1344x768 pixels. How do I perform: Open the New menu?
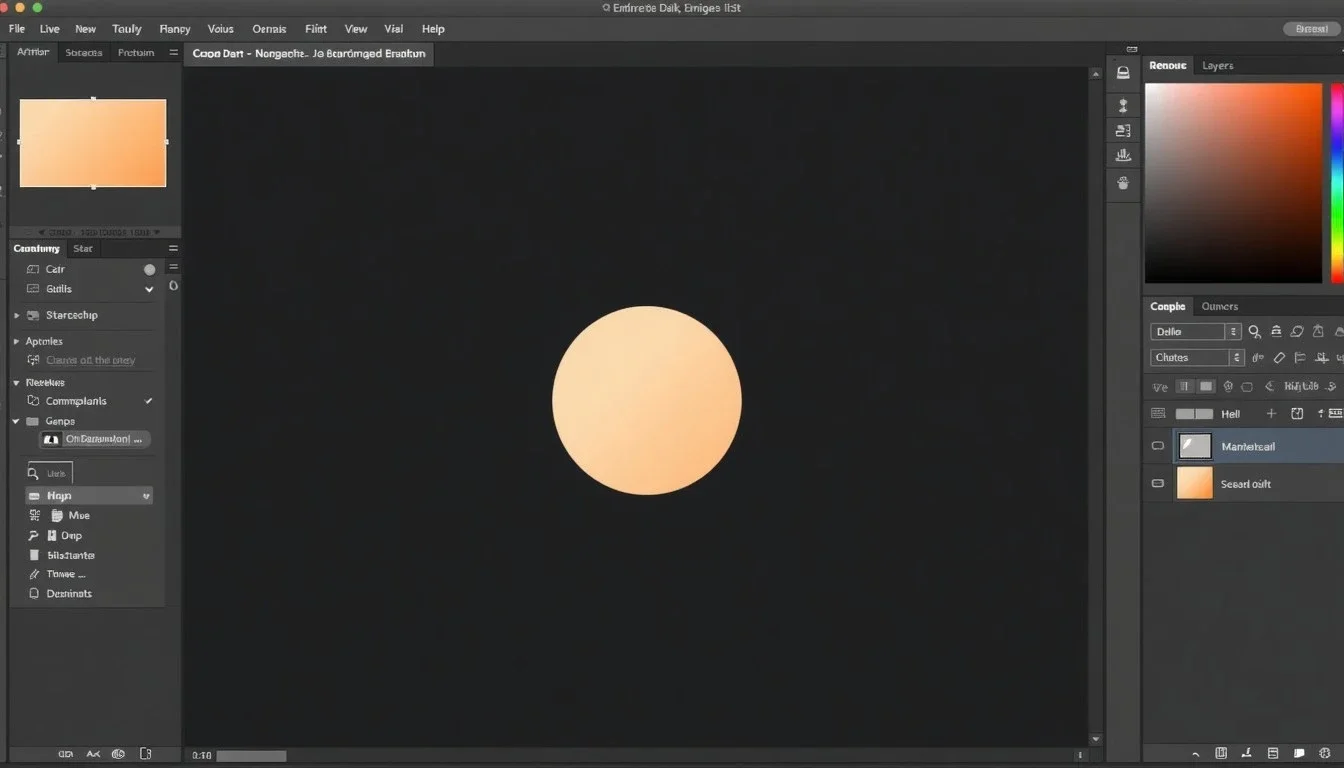coord(86,29)
